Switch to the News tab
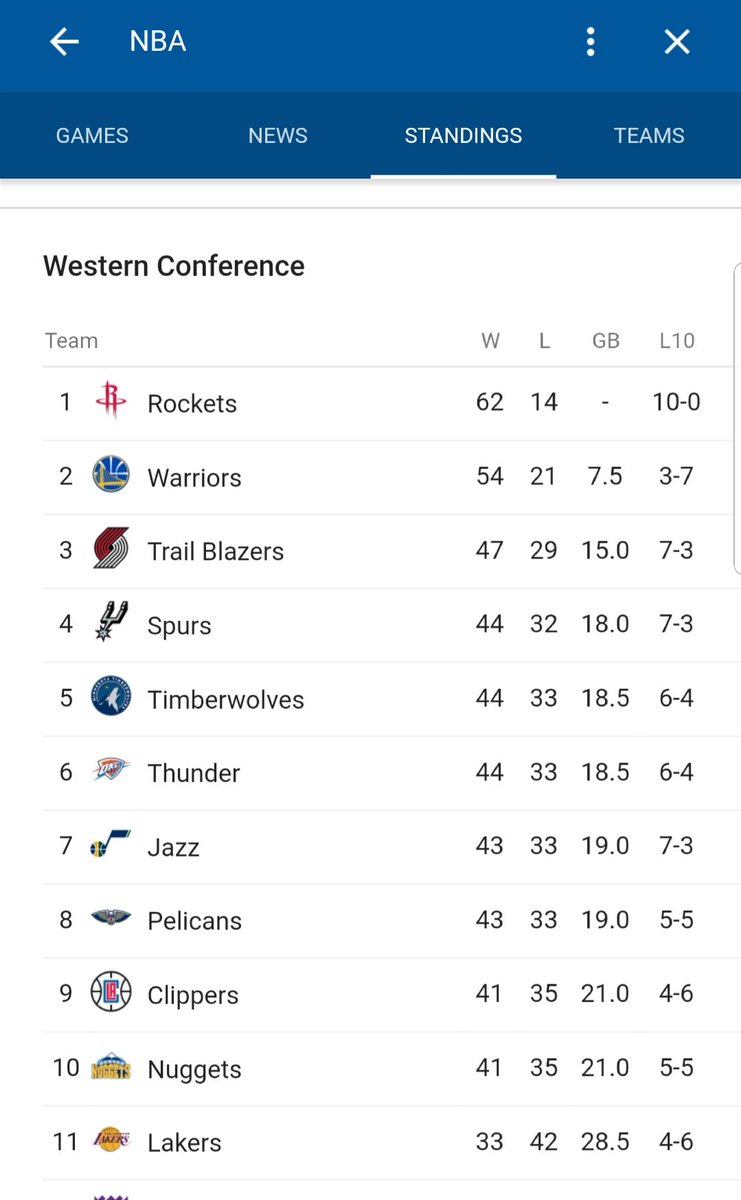The width and height of the screenshot is (741, 1200). (x=278, y=136)
